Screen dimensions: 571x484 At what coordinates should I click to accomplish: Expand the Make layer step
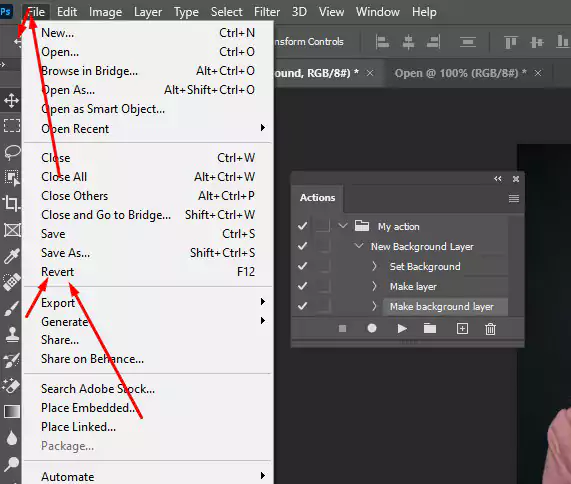coord(374,286)
